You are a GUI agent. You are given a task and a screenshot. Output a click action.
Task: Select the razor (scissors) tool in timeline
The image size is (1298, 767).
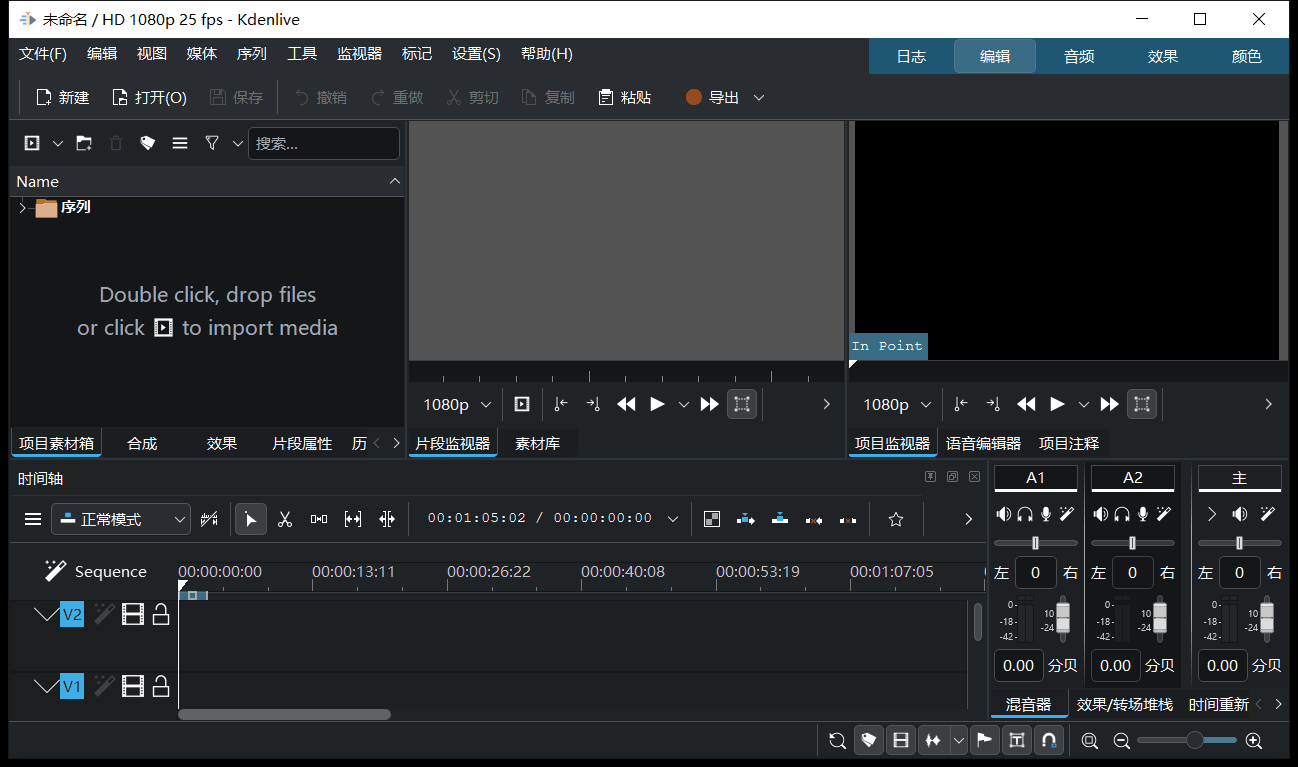pyautogui.click(x=285, y=519)
